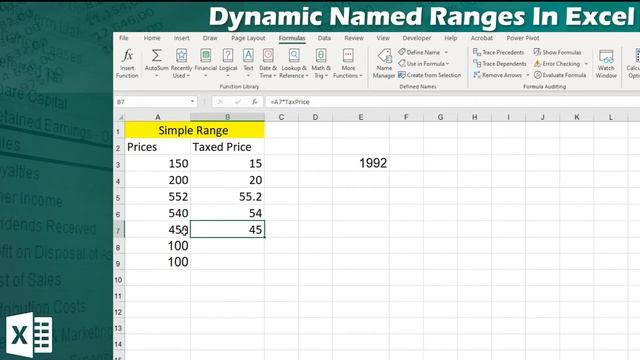
Task: Open the Logical functions icon
Action: (228, 56)
